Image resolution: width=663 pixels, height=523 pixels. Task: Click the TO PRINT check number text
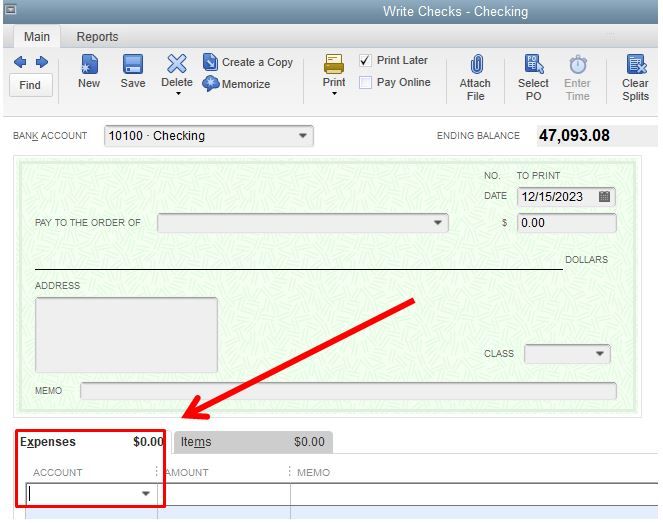(x=538, y=175)
